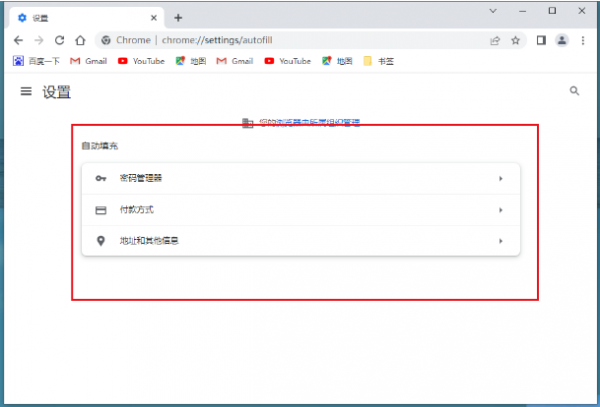Open 地址和其他信息 row label
The height and width of the screenshot is (407, 600).
coord(149,241)
